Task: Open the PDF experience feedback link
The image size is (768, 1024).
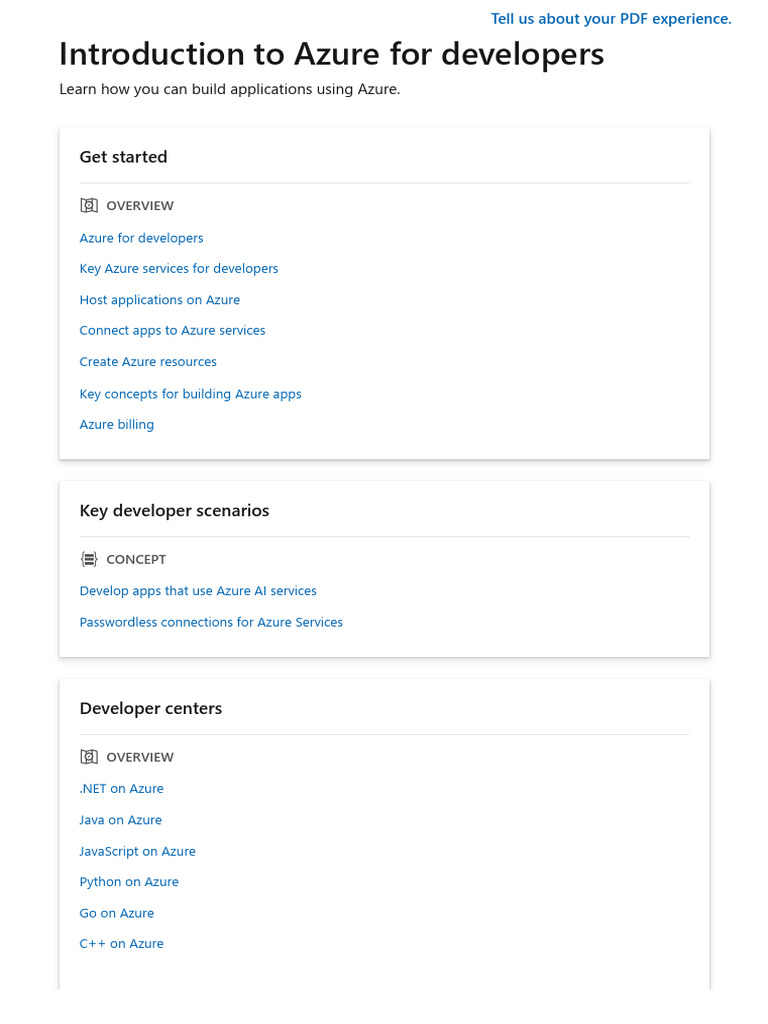Action: tap(611, 19)
